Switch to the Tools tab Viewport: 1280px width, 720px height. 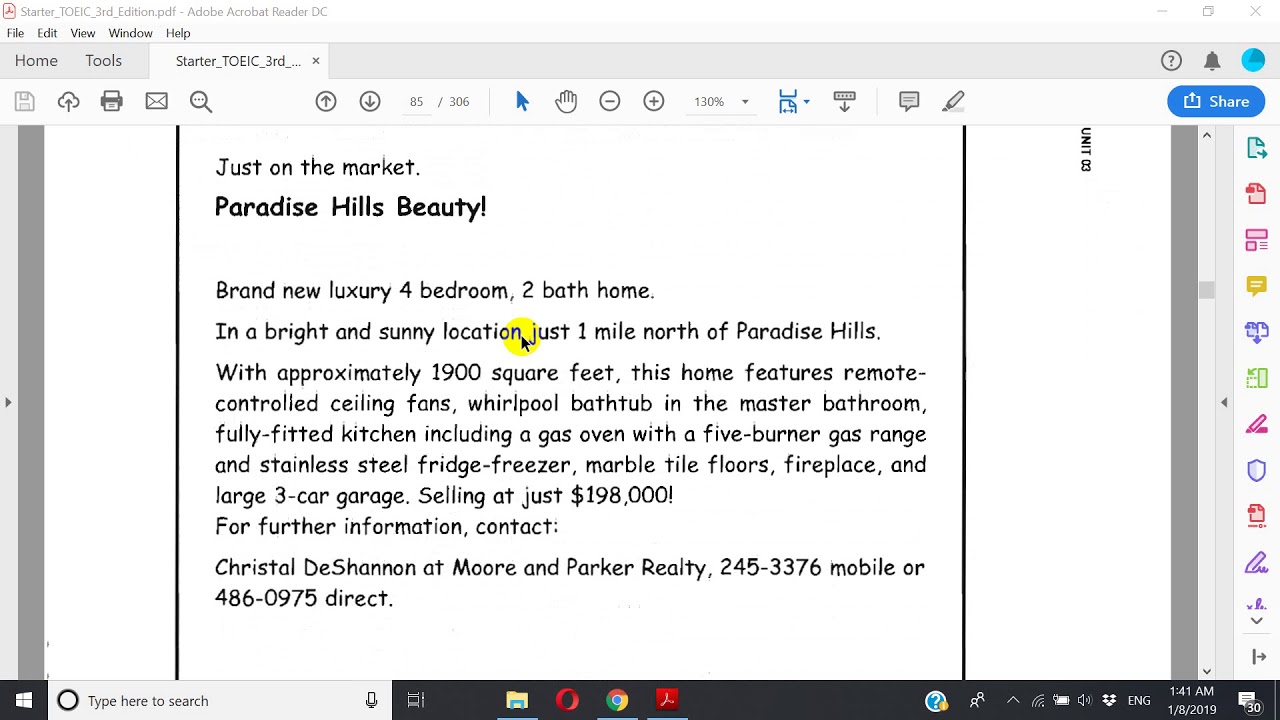pyautogui.click(x=103, y=61)
